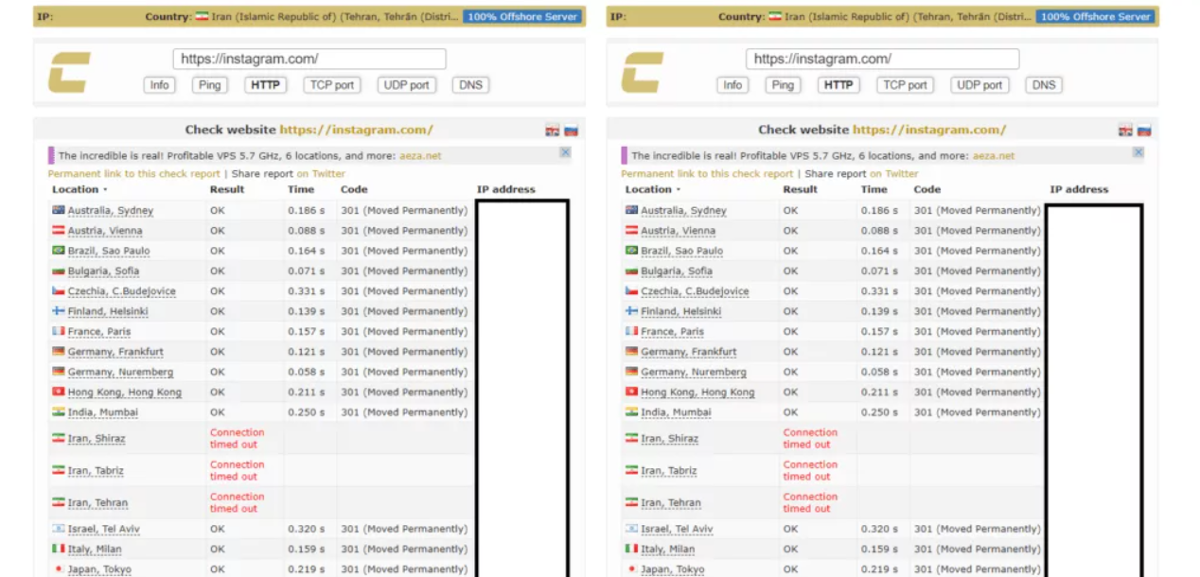This screenshot has width=1200, height=577.
Task: Select the Russian flag icon in right panel
Action: click(x=1144, y=130)
